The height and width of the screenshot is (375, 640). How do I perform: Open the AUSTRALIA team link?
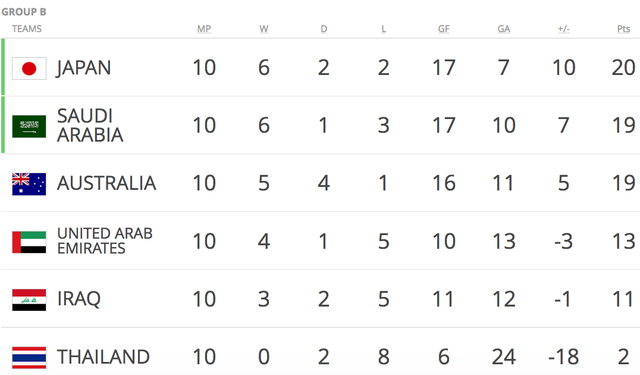pyautogui.click(x=107, y=183)
